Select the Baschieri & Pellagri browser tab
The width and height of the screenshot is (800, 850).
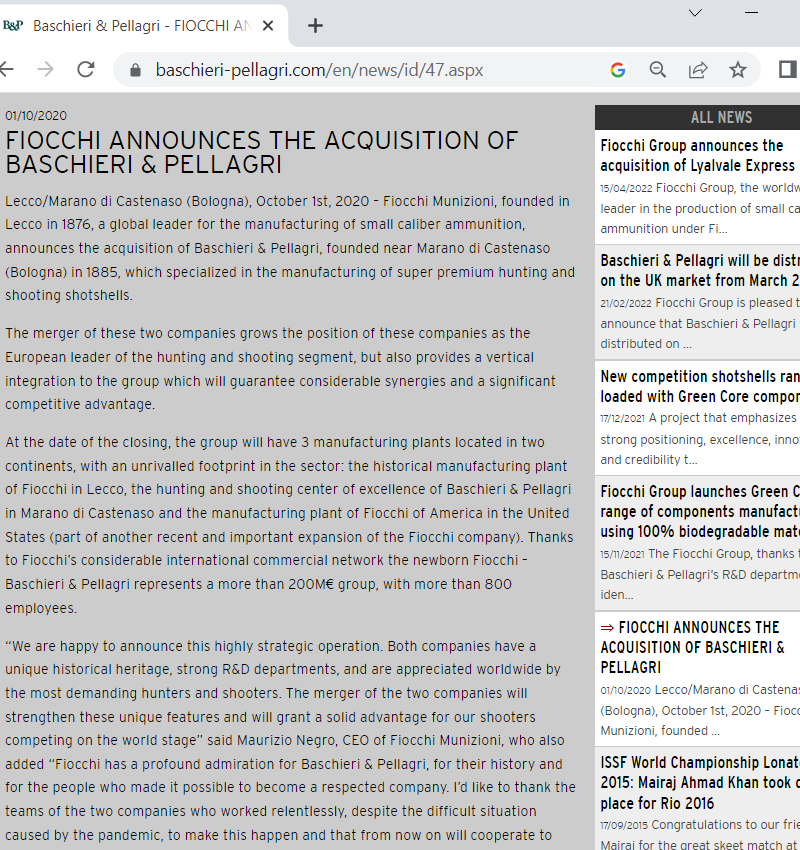pyautogui.click(x=142, y=25)
